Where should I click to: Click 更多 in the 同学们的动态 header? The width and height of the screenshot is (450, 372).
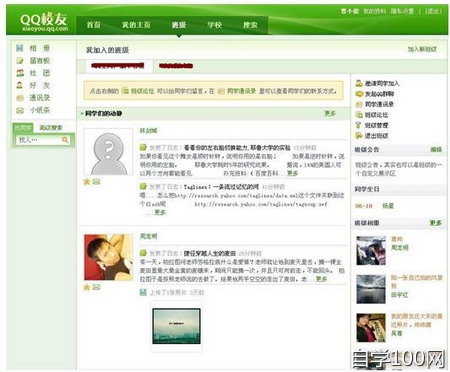click(x=330, y=113)
